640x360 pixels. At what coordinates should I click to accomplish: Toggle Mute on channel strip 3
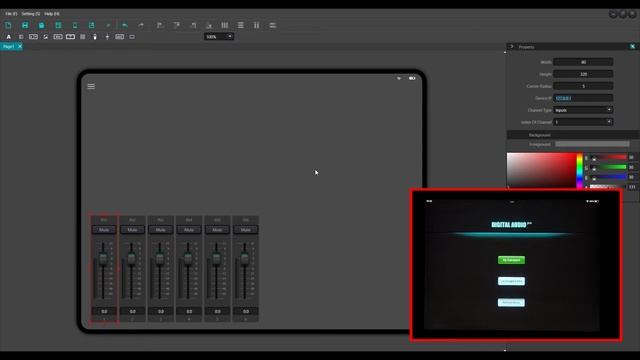point(160,230)
